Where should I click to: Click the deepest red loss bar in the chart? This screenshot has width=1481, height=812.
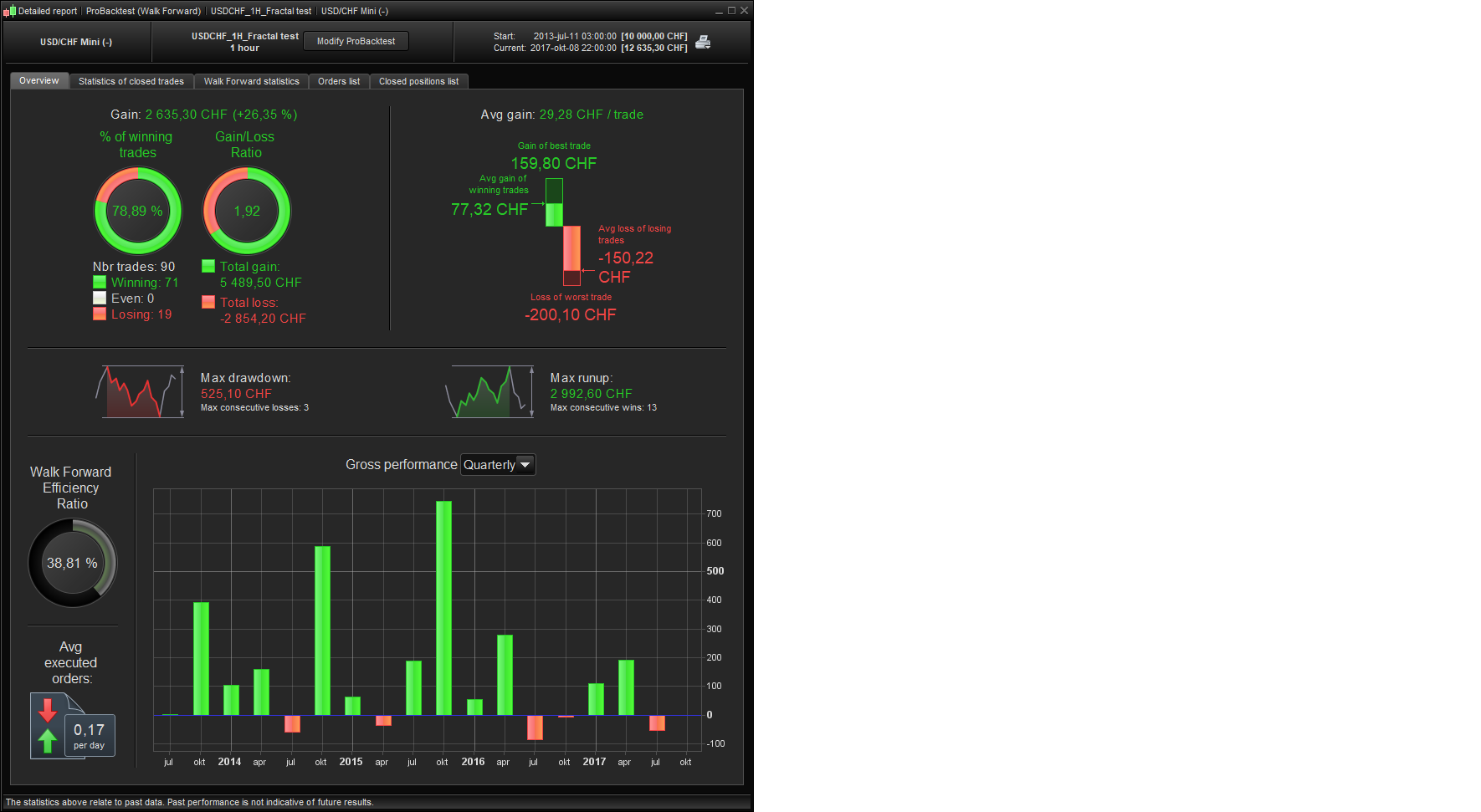535,728
